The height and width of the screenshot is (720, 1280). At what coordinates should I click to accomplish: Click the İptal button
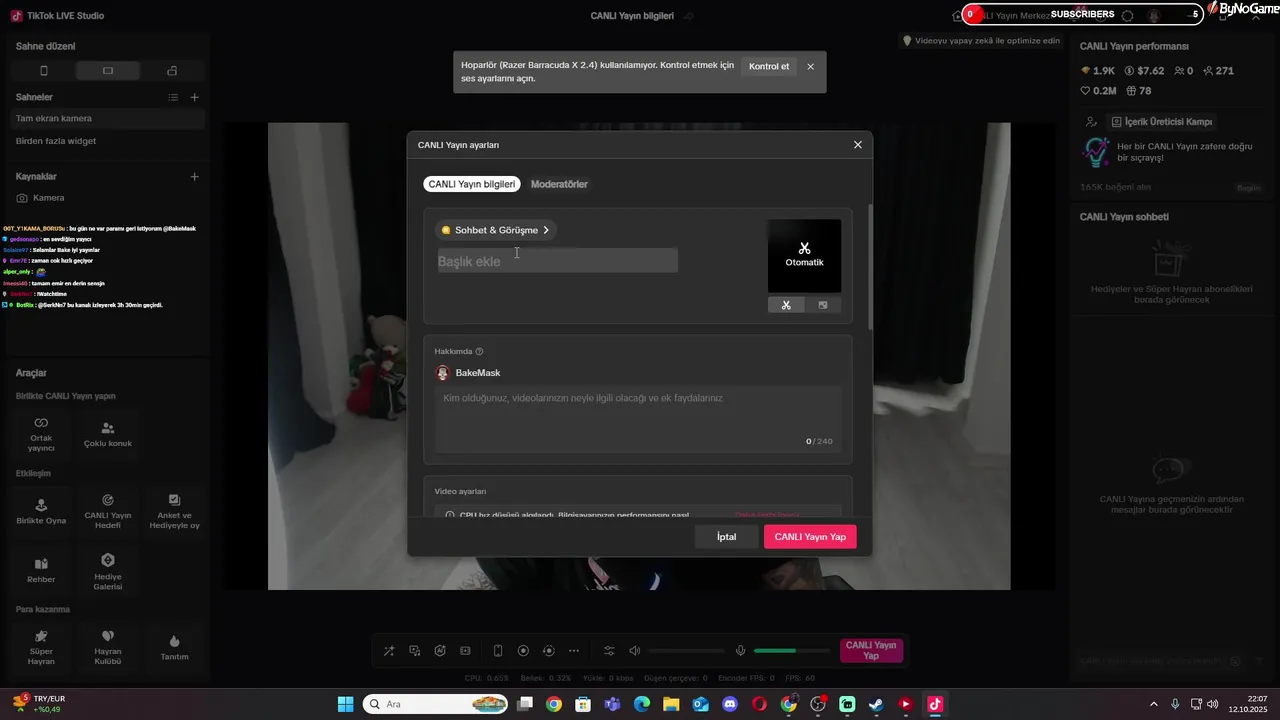pos(726,537)
